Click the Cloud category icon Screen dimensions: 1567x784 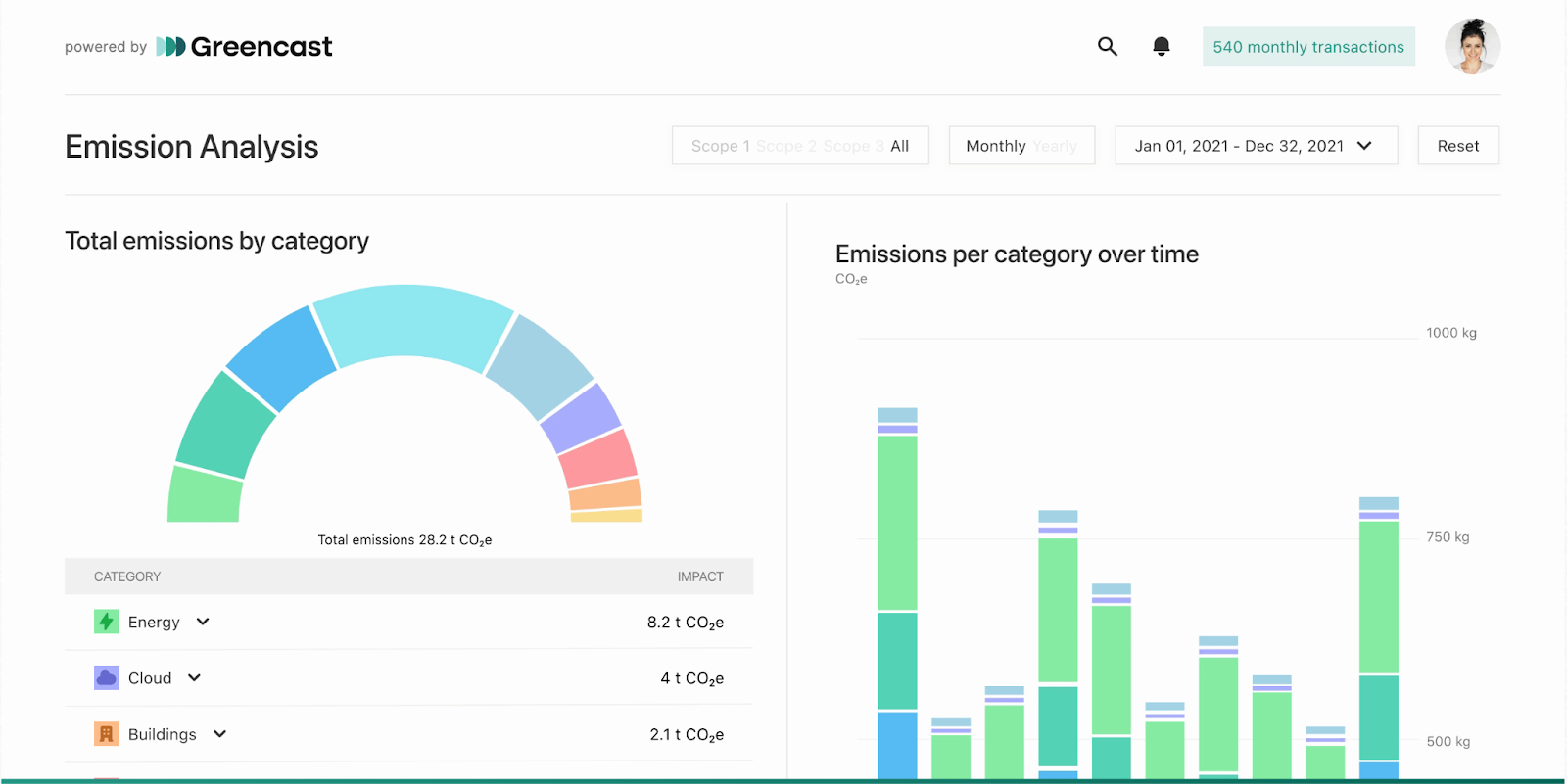coord(106,677)
